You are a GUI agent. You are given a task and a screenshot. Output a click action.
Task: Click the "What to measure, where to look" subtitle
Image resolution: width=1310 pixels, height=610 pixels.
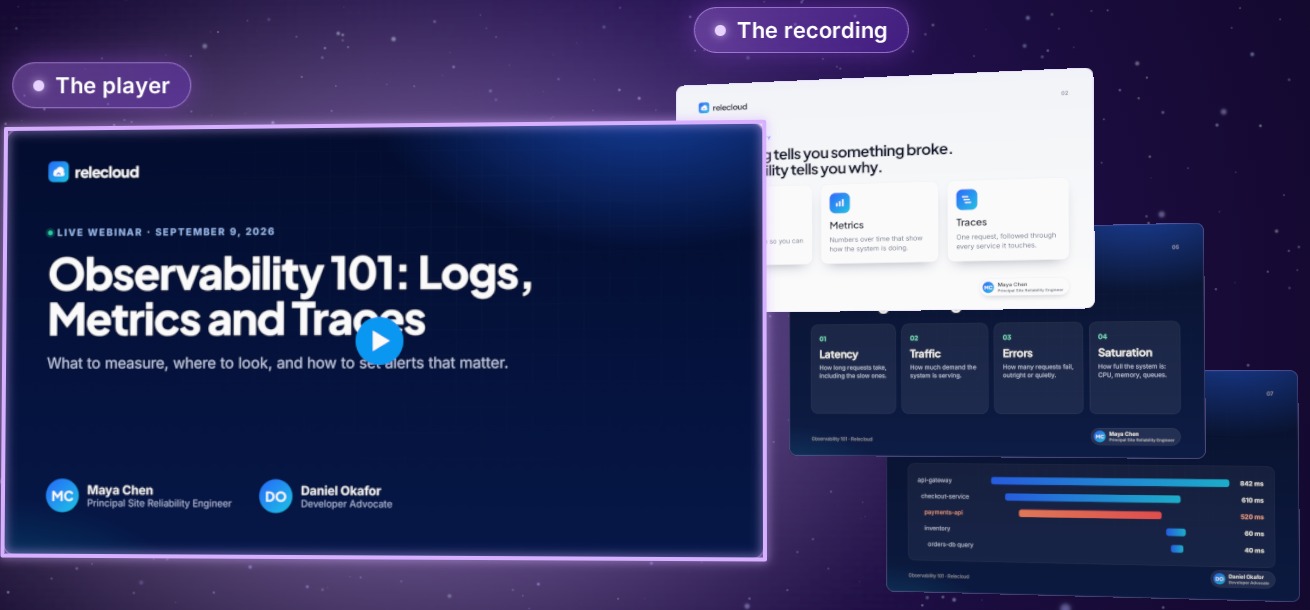click(277, 363)
